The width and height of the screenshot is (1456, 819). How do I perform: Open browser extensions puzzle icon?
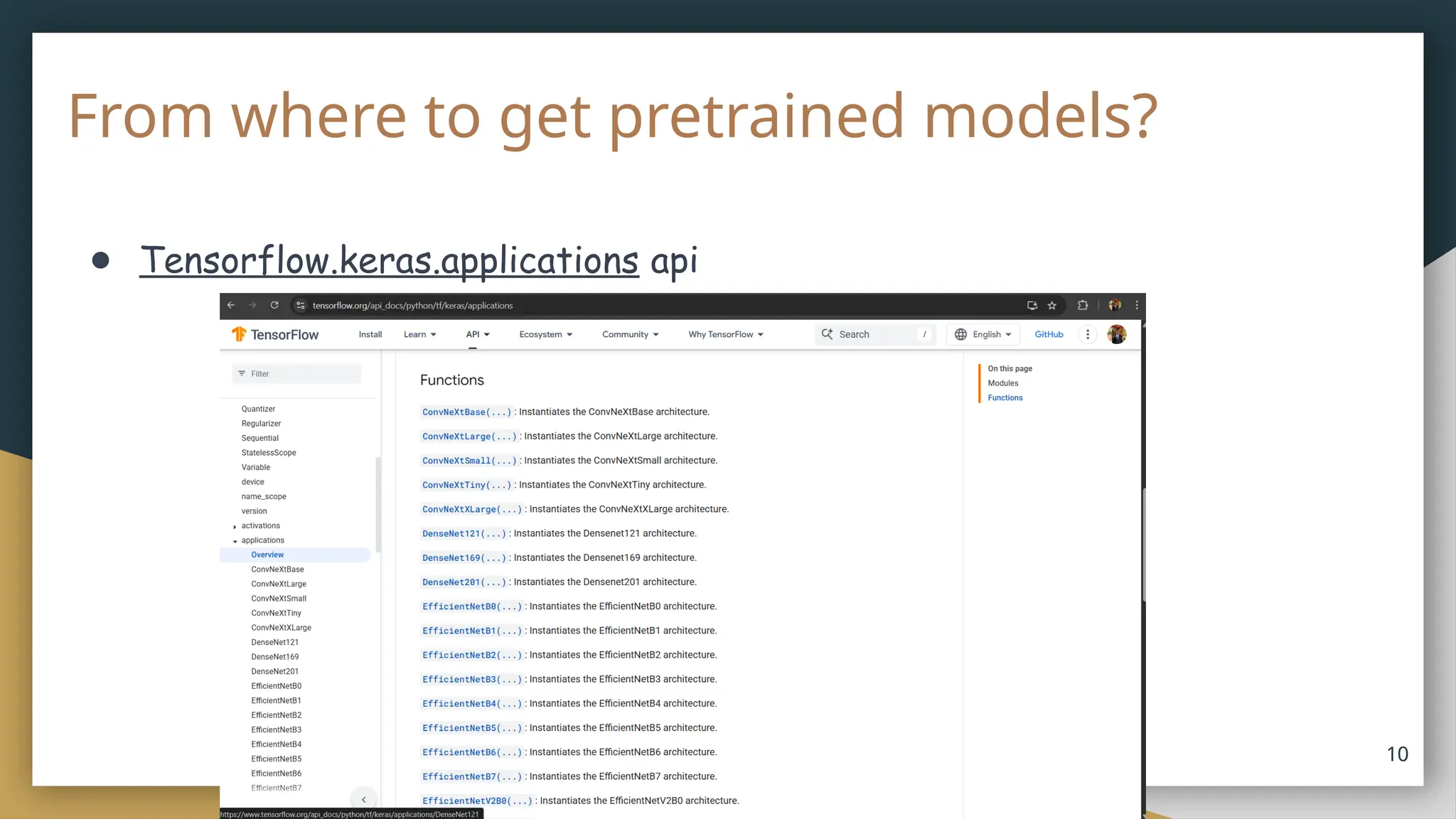(x=1083, y=305)
